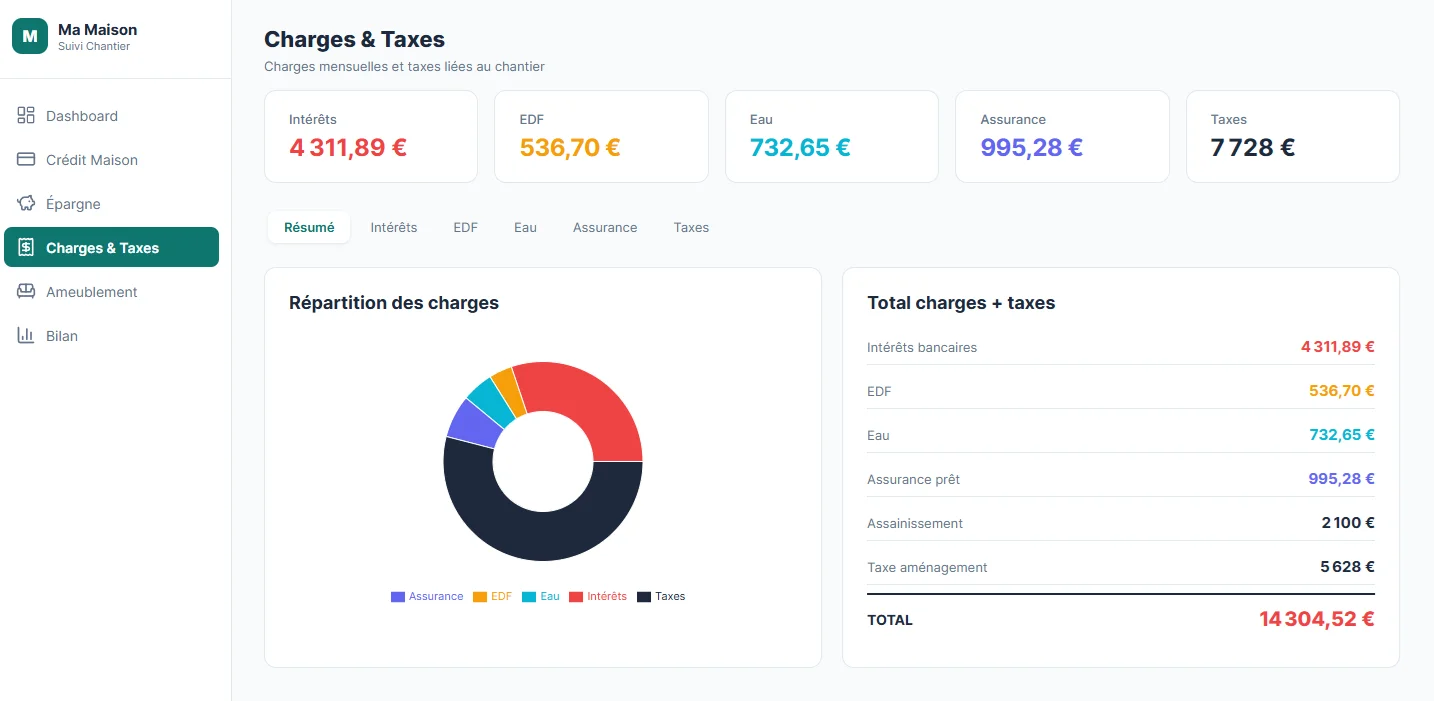Click the green M logo badge

click(29, 35)
